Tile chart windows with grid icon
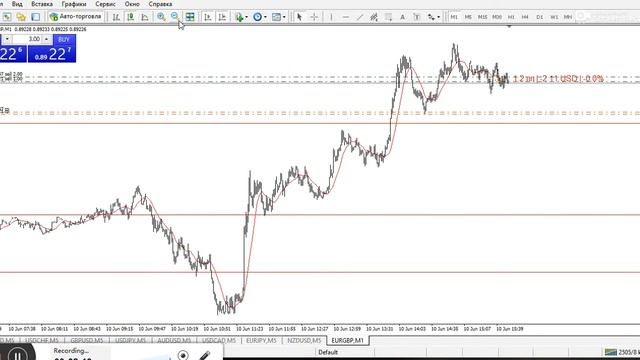This screenshot has width=640, height=360. [190, 17]
